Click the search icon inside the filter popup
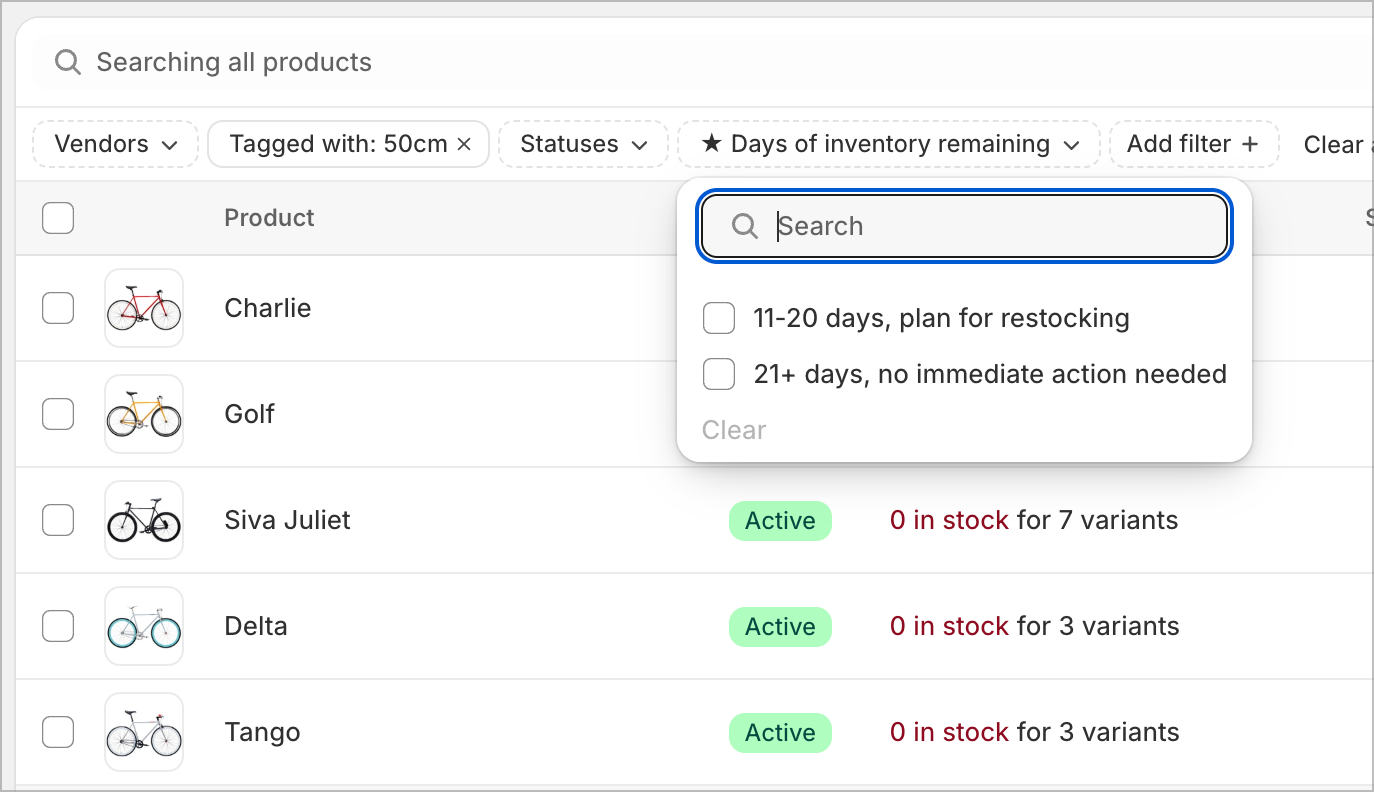The width and height of the screenshot is (1374, 792). (744, 226)
